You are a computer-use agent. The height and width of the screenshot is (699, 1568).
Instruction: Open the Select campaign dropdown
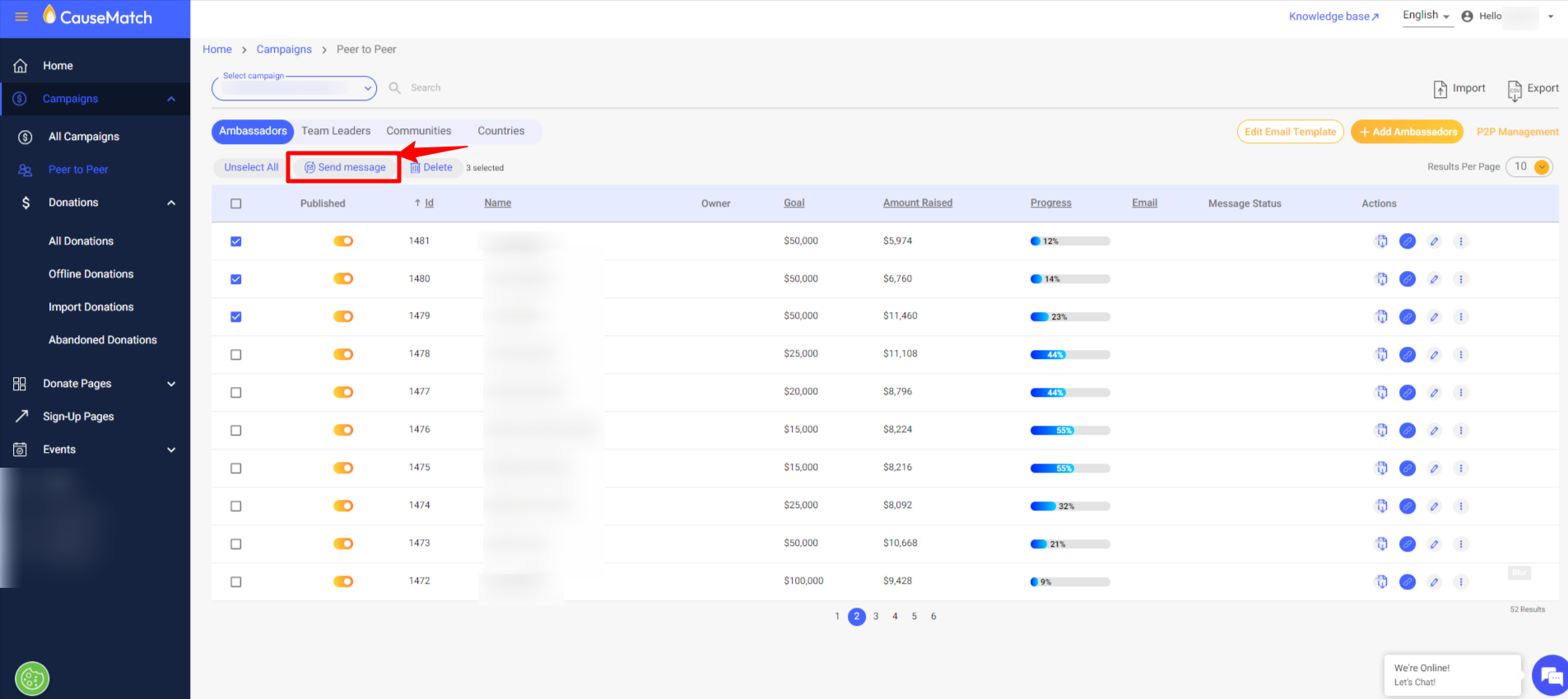[x=294, y=87]
